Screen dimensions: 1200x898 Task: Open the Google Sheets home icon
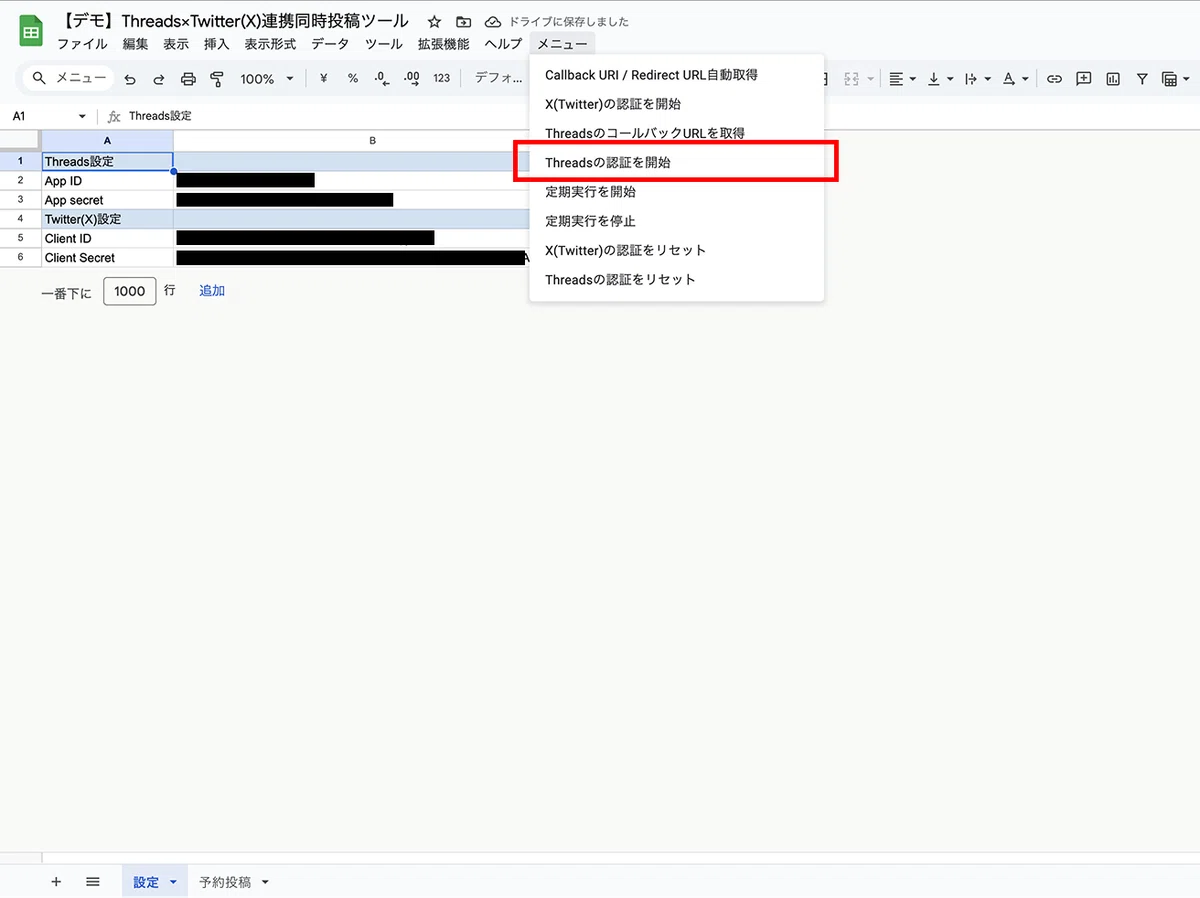(31, 31)
